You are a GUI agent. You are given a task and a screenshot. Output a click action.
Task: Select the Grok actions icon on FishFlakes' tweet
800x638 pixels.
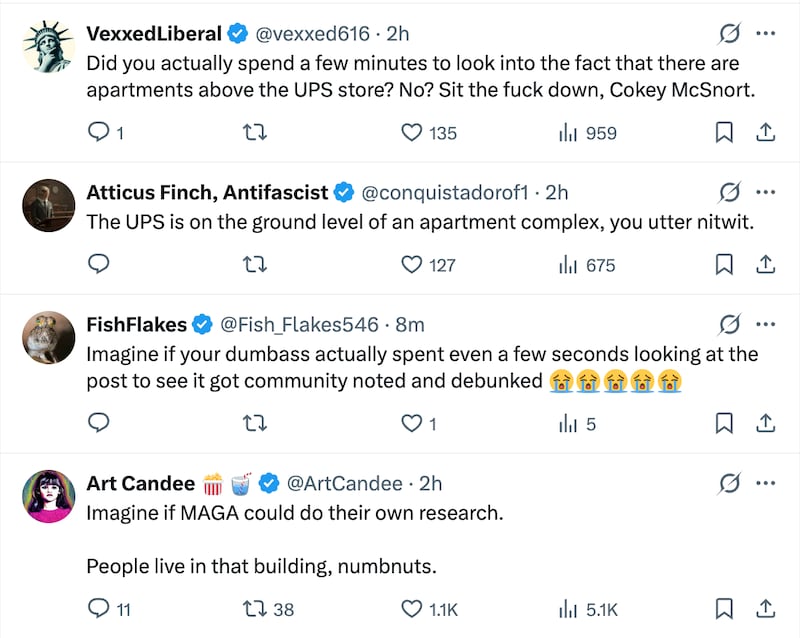(729, 324)
